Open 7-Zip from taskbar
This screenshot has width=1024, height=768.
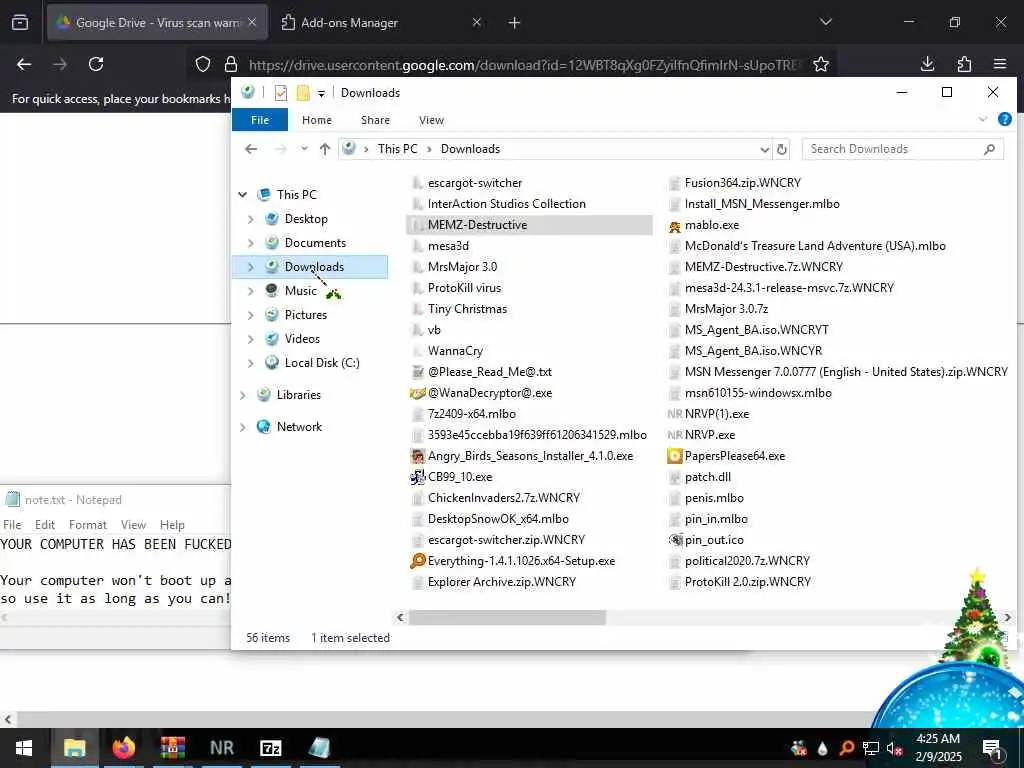(270, 748)
